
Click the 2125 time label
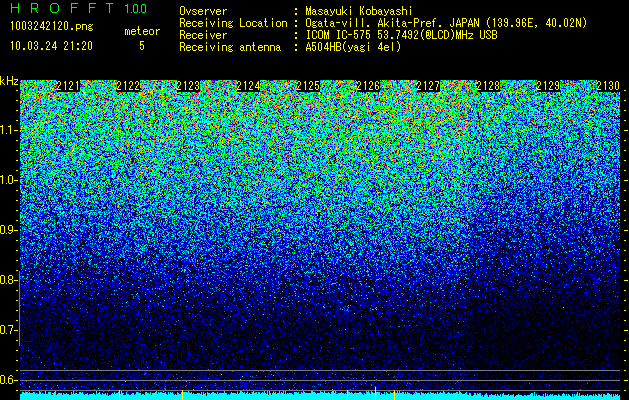click(308, 86)
